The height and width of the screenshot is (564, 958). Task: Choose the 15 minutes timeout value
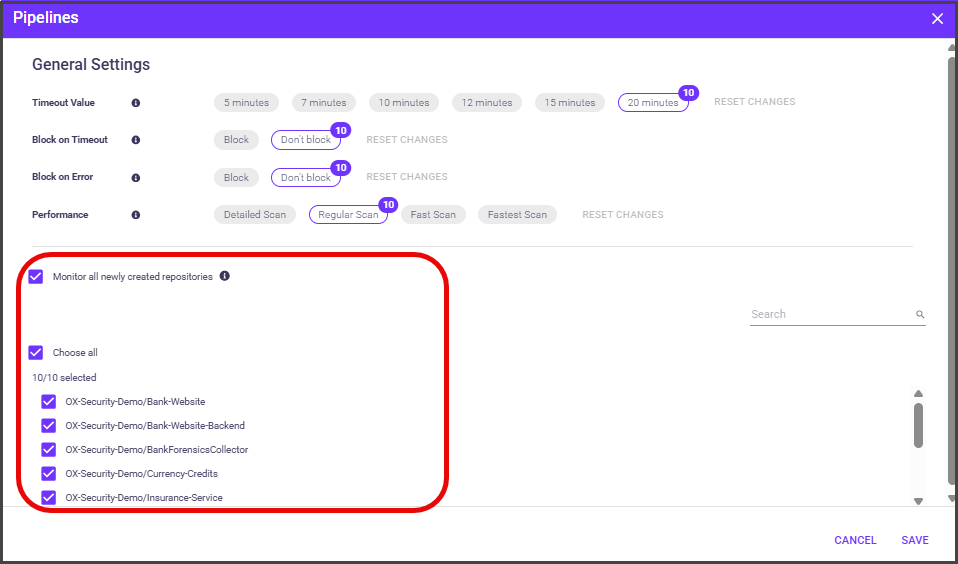pos(570,103)
